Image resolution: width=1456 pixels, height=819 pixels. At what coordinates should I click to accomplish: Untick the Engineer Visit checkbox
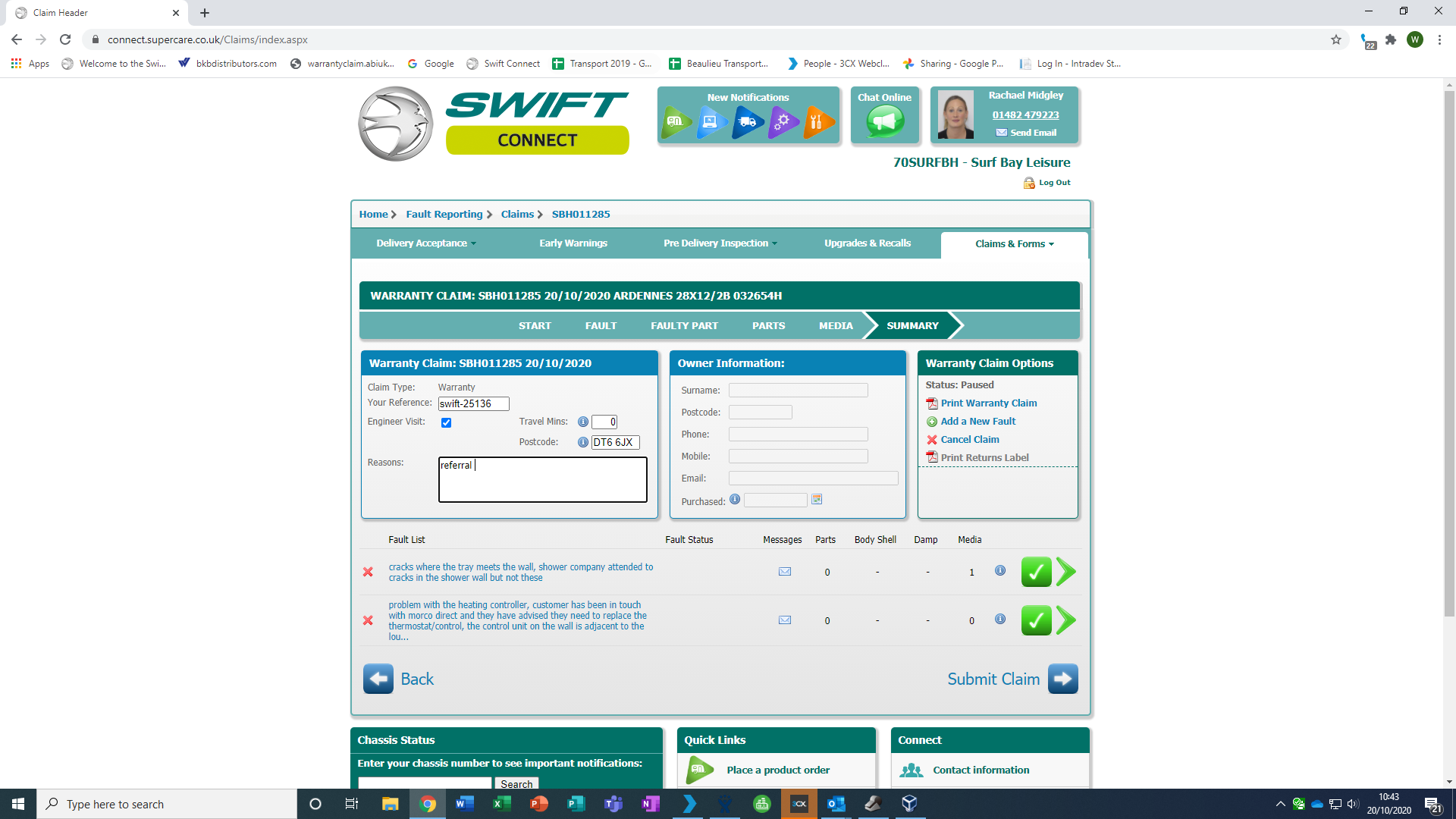446,422
